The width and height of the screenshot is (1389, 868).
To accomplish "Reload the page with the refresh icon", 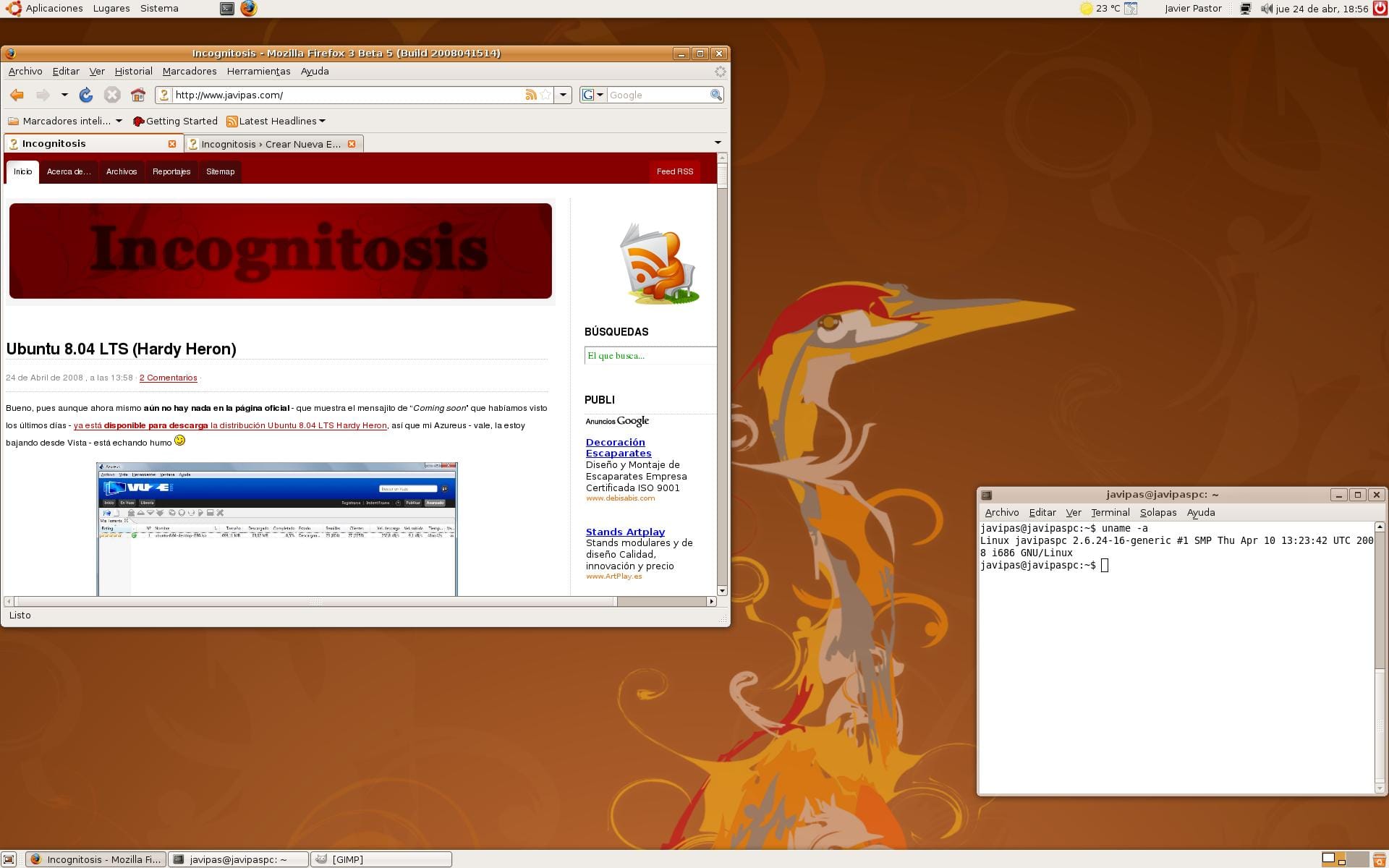I will click(x=86, y=95).
